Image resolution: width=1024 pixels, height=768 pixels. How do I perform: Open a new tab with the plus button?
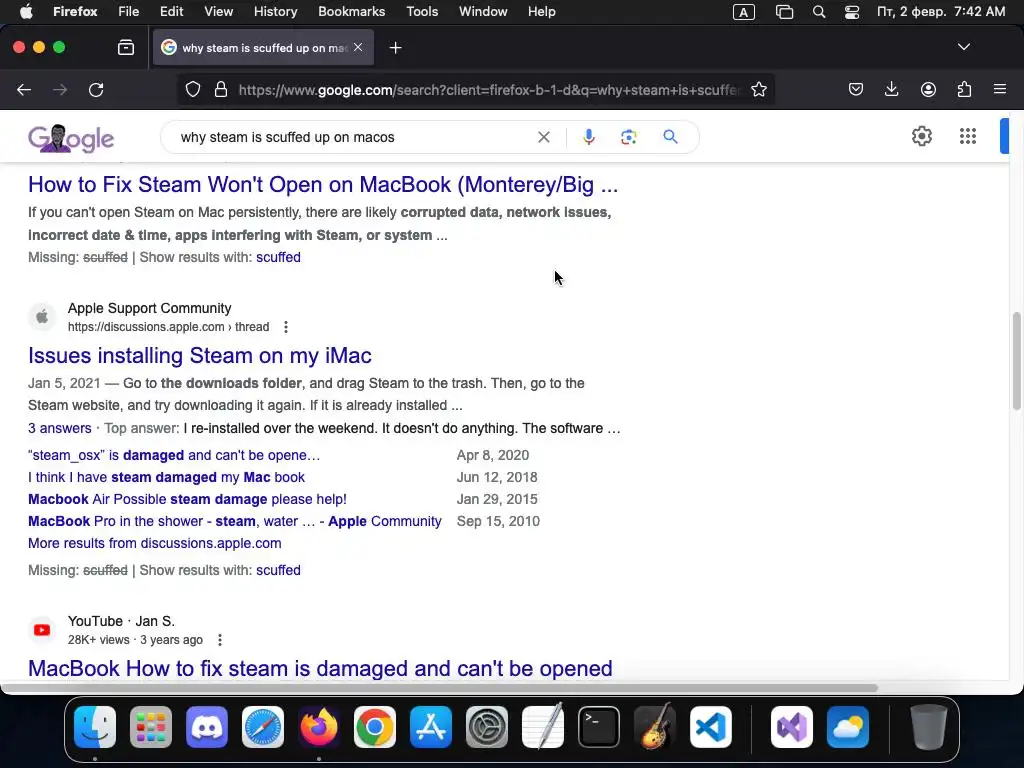395,48
